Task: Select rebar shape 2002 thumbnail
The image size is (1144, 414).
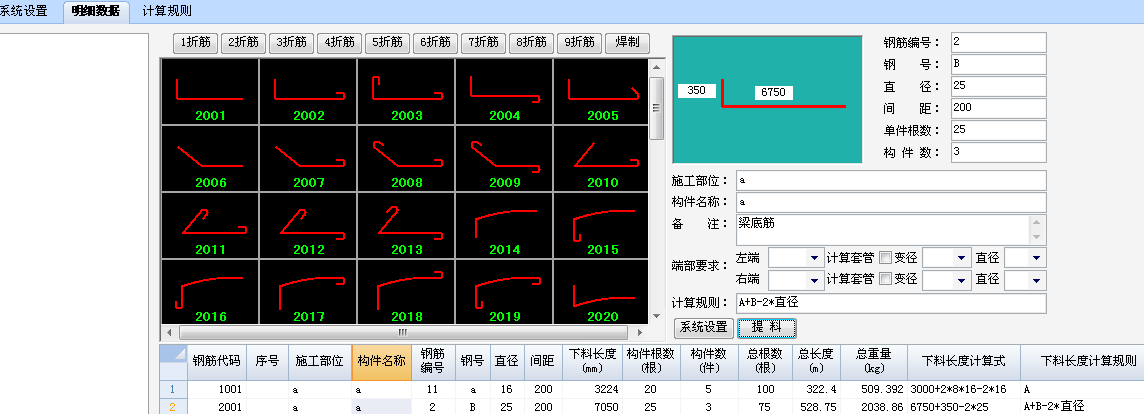Action: [309, 91]
